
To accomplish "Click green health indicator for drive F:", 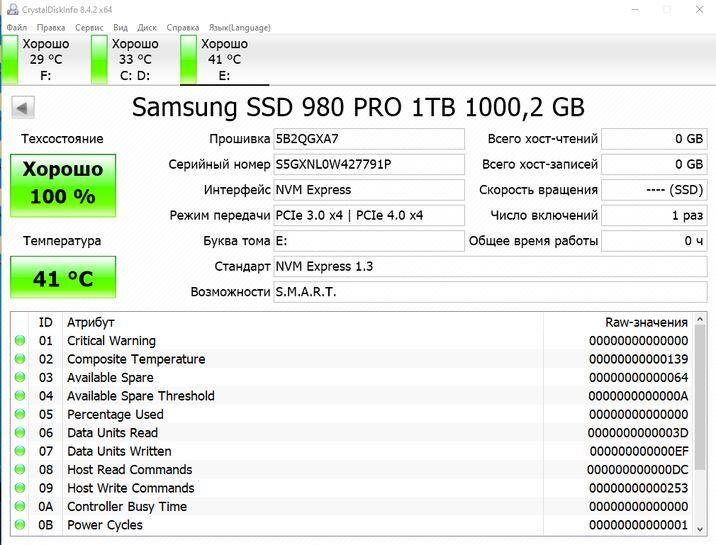I will [10, 60].
